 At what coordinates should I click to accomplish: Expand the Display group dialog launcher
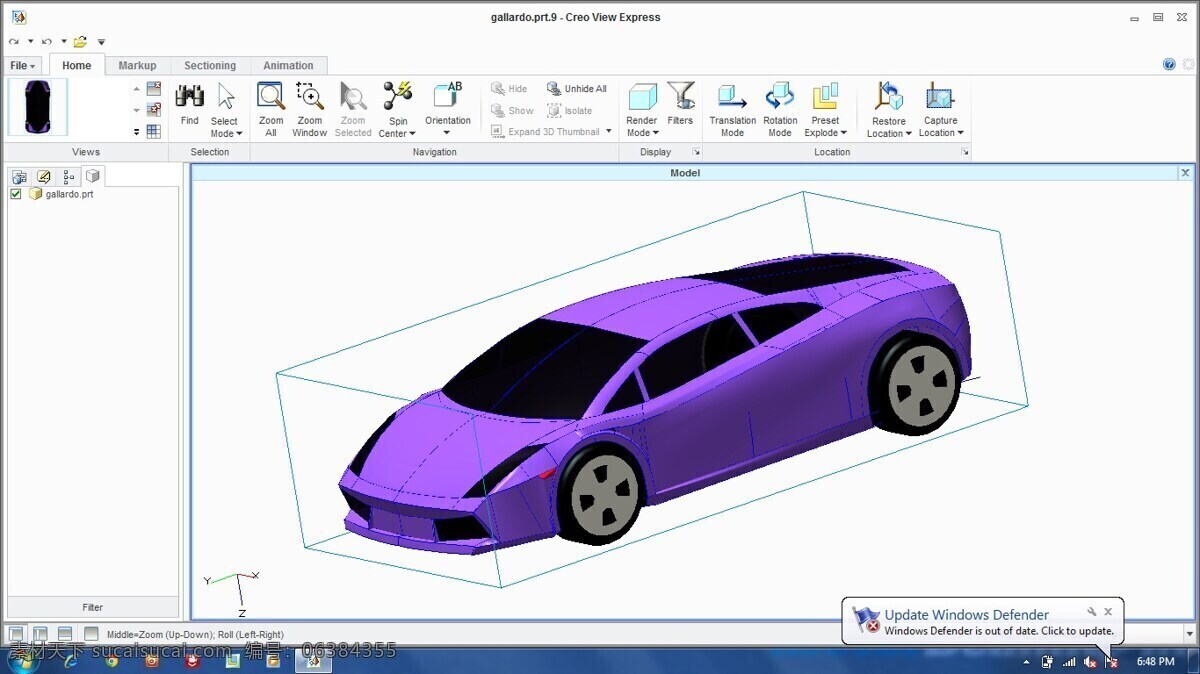tap(696, 152)
